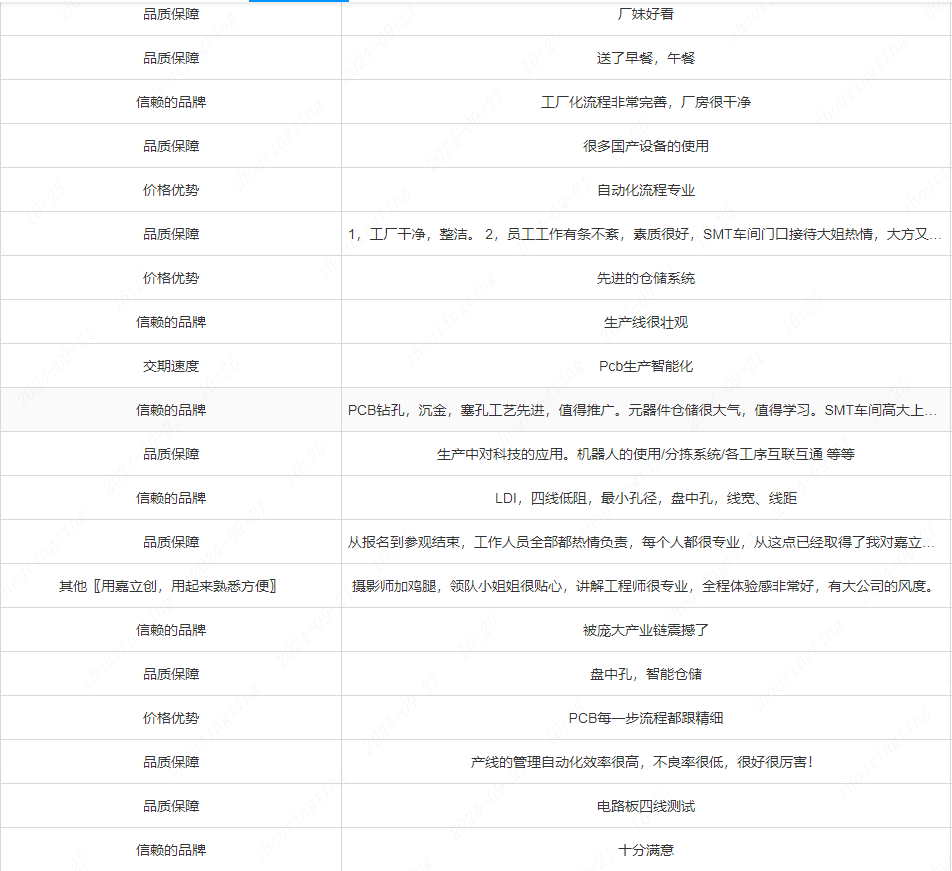Viewport: 952px width, 871px height.
Task: Select the 很多国产设备的使用 row text
Action: [x=645, y=146]
